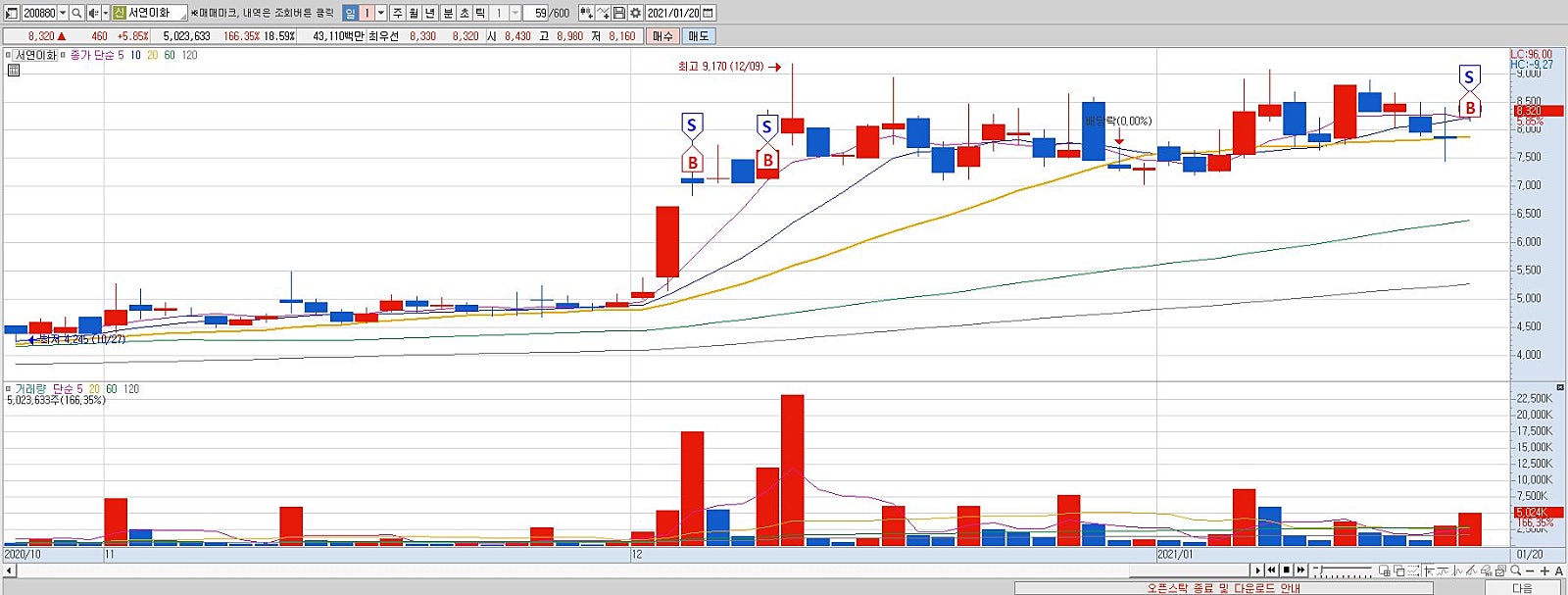
Task: Click the rewind button in the replay controls
Action: (x=1271, y=570)
